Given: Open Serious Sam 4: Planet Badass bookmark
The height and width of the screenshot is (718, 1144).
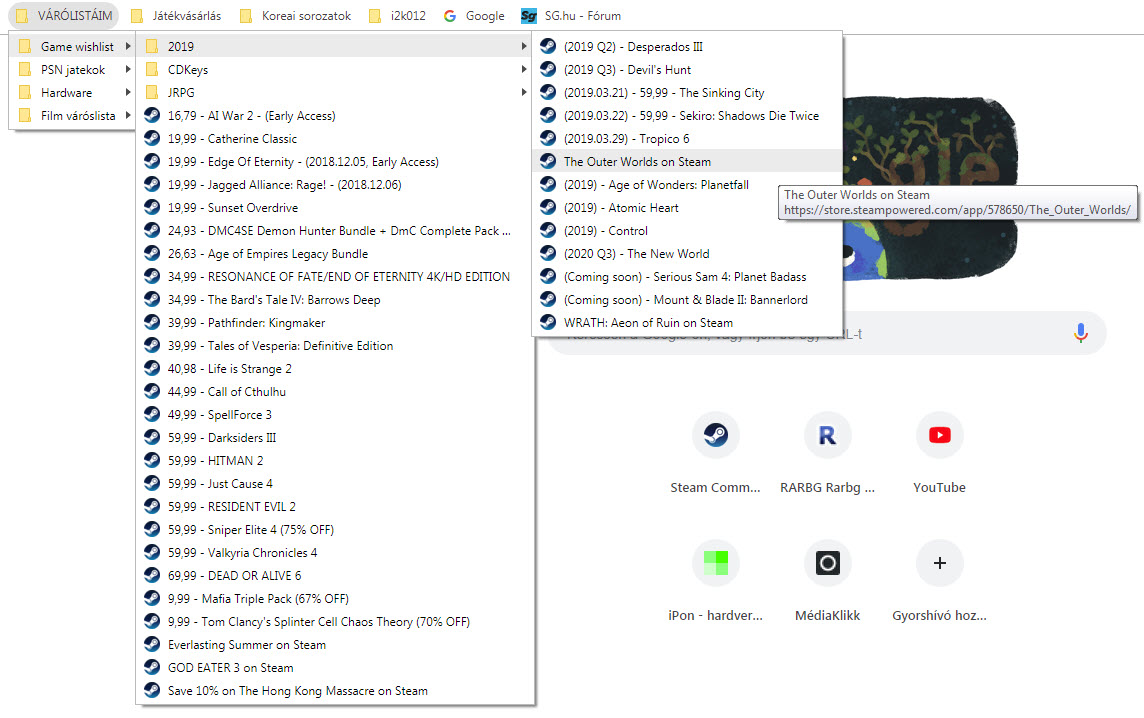Looking at the screenshot, I should [x=687, y=277].
